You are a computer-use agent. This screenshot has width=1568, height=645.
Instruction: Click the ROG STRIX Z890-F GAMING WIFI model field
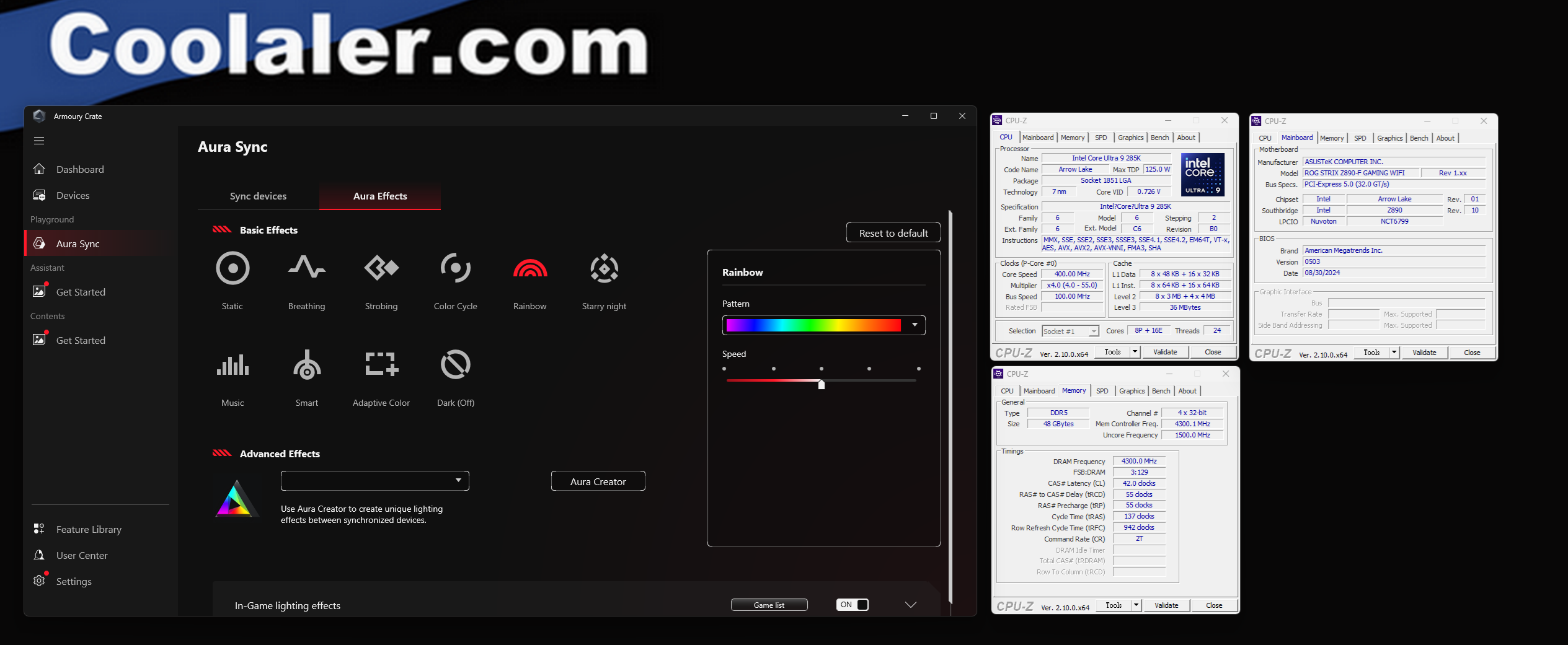pyautogui.click(x=1360, y=173)
